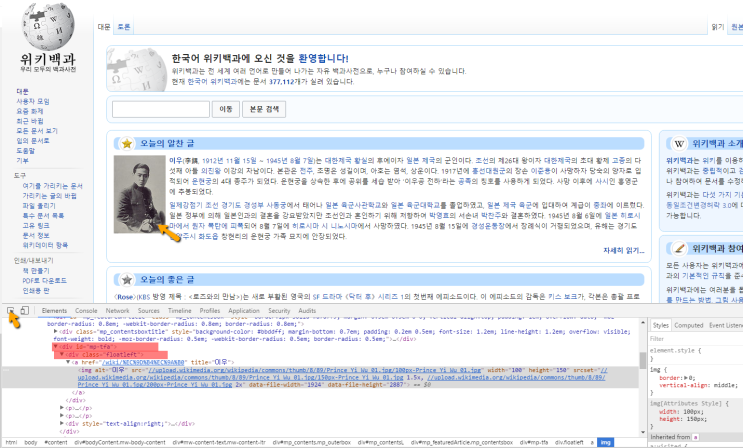This screenshot has width=743, height=448.
Task: Click the 사용자 모임 sidebar link
Action: 33,101
